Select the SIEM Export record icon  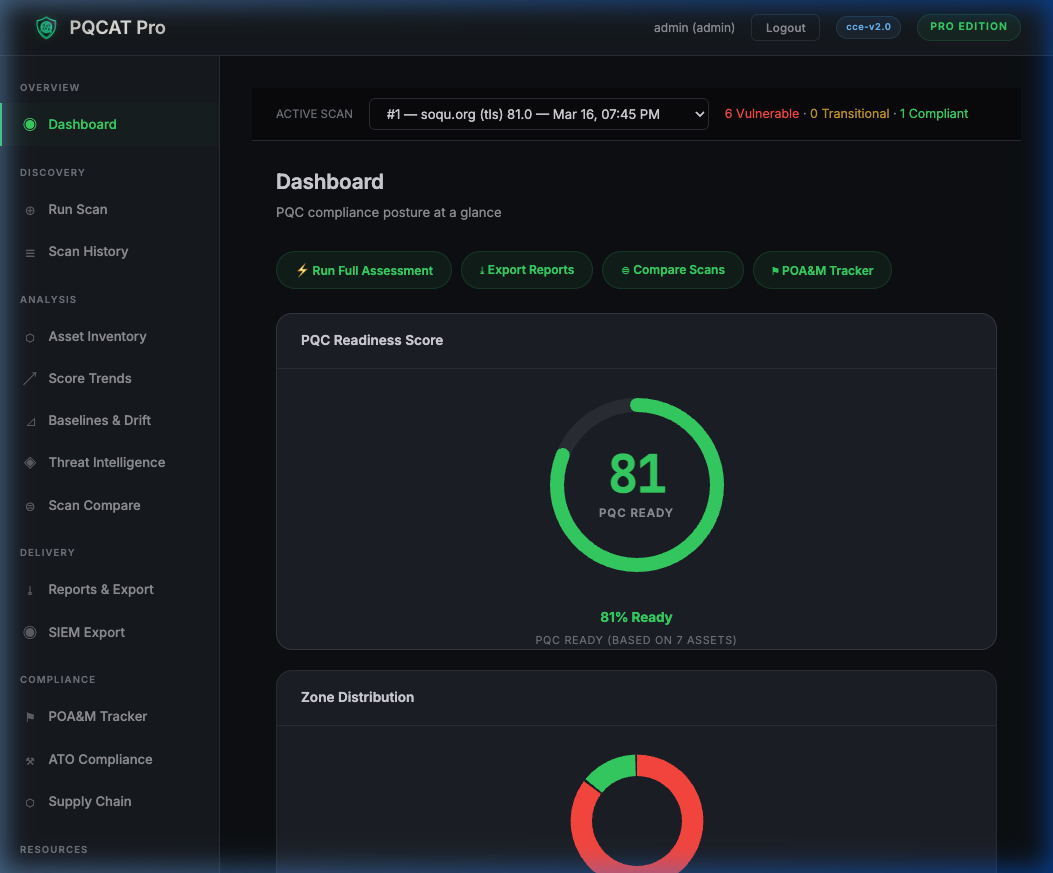coord(28,632)
